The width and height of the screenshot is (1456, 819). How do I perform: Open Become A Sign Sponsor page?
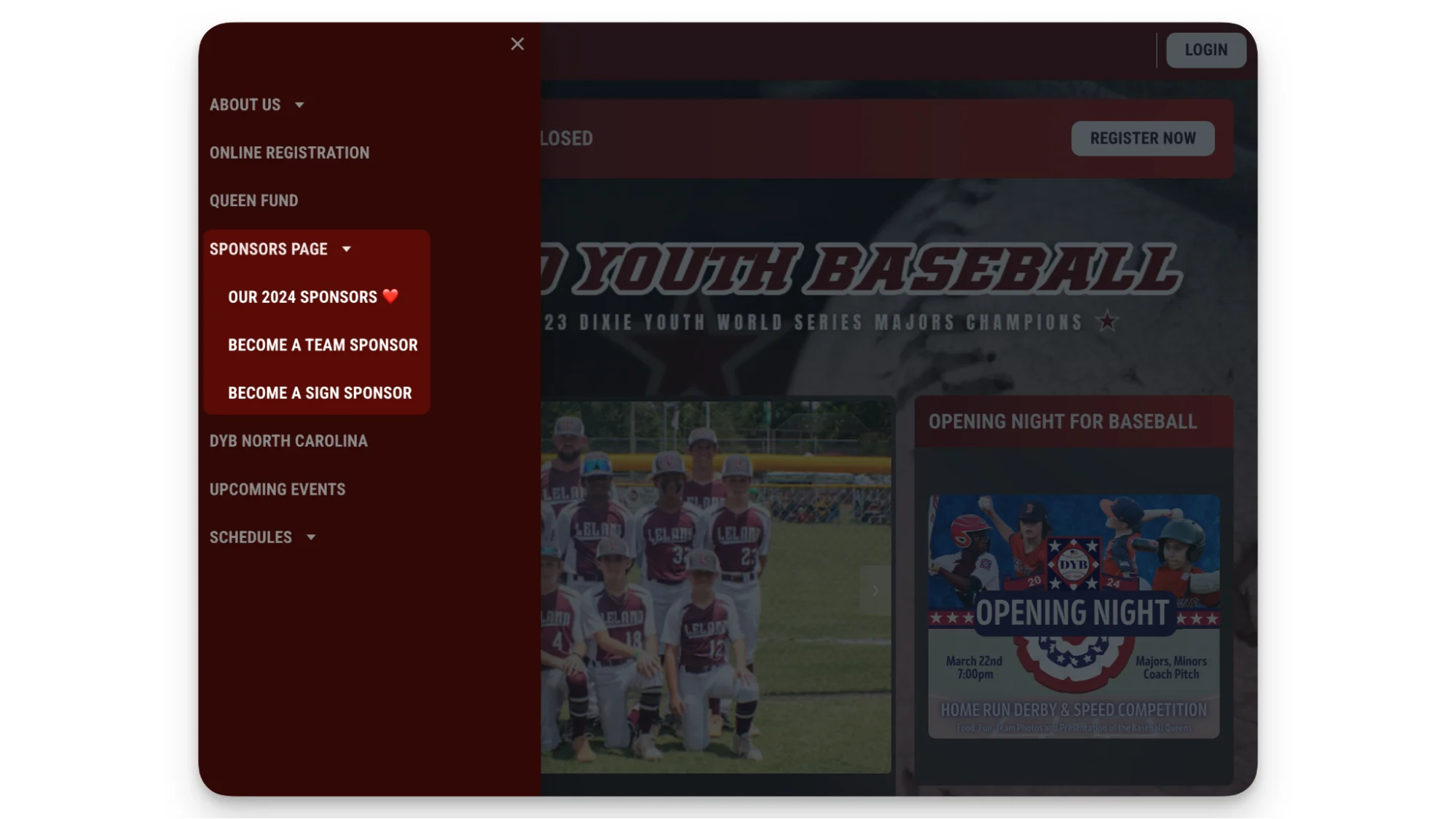coord(319,392)
